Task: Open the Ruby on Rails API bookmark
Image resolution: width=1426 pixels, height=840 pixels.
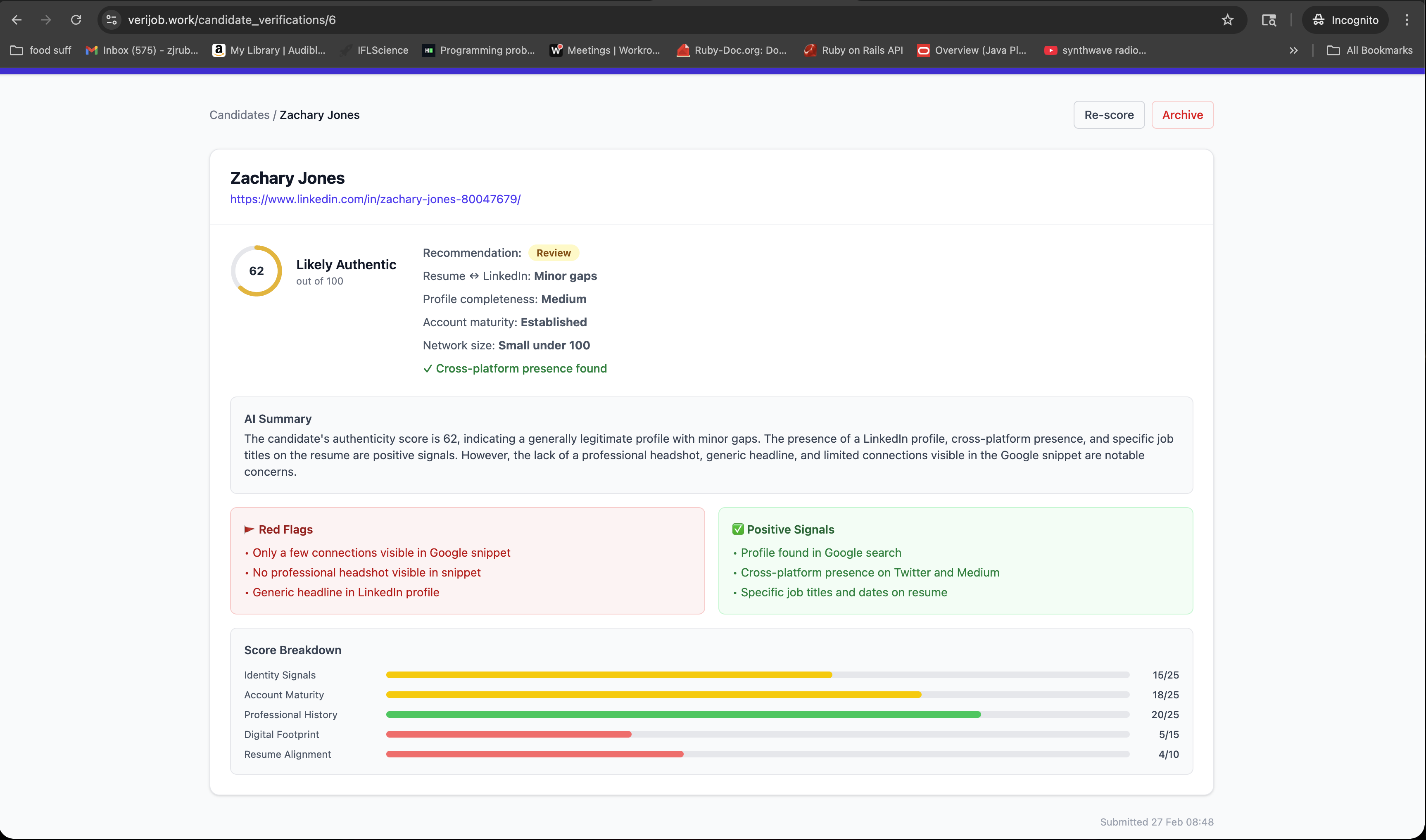Action: coord(853,50)
